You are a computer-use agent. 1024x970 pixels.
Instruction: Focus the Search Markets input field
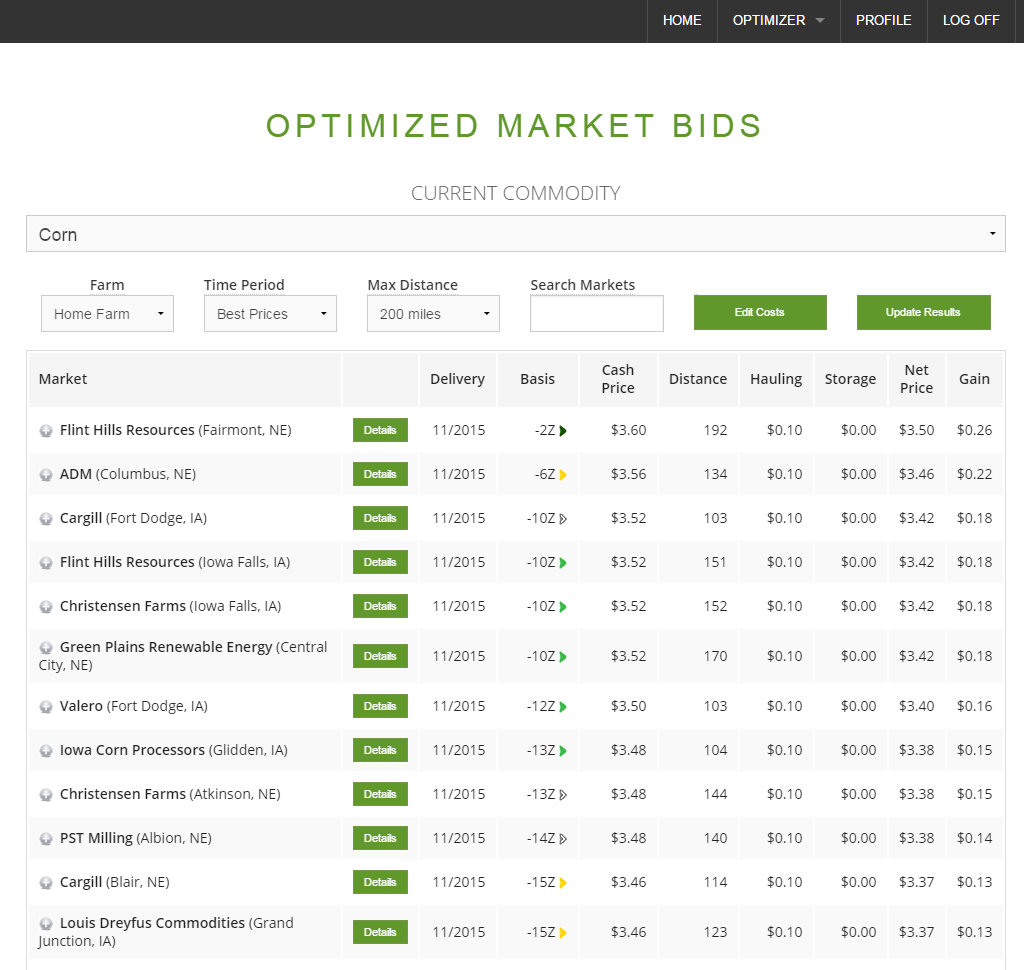[596, 314]
